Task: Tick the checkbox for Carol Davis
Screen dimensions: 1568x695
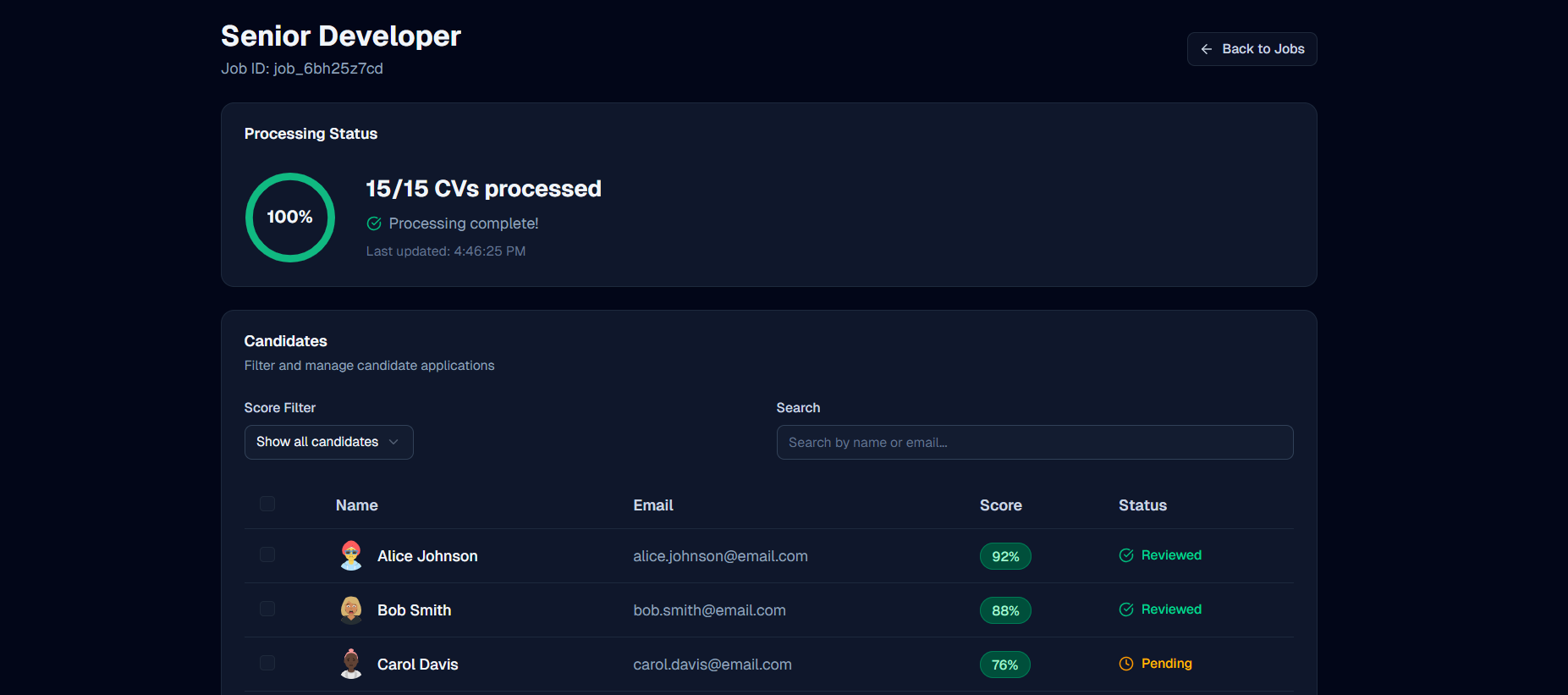Action: [267, 663]
